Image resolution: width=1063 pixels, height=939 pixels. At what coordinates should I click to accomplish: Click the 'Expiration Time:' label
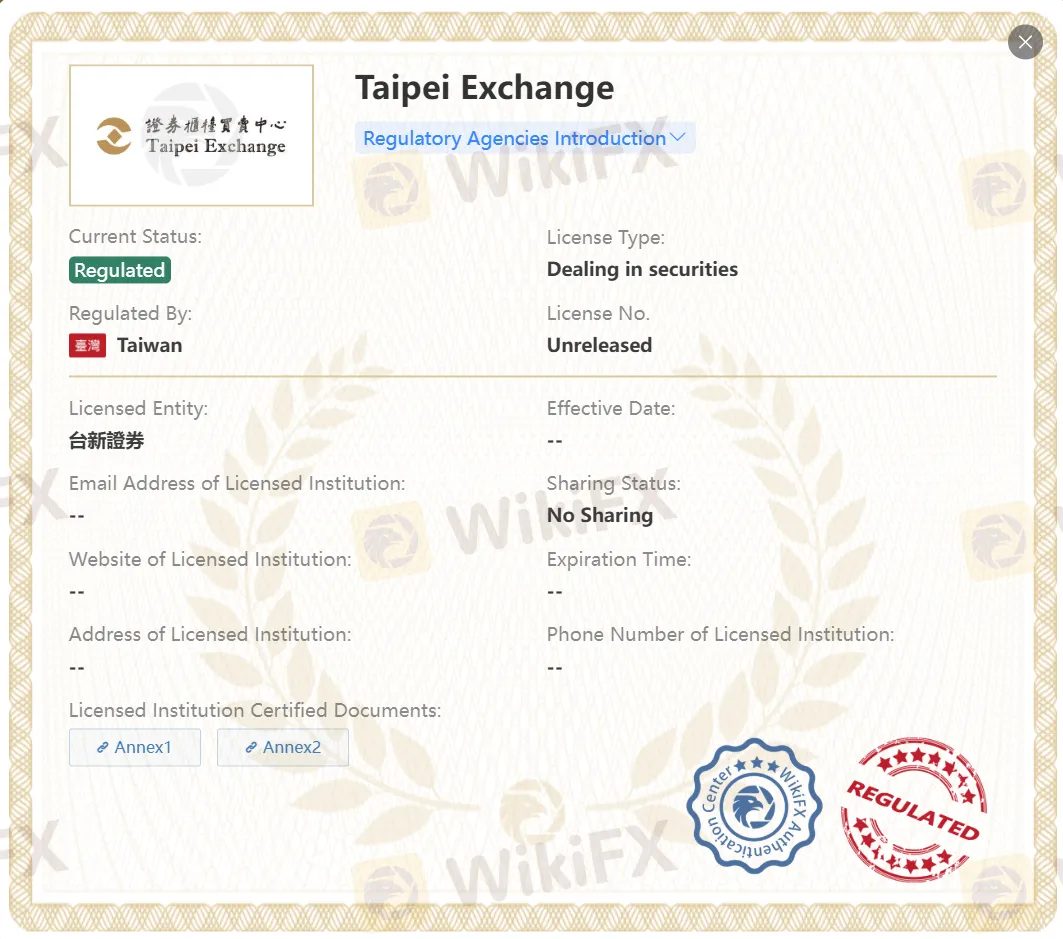(619, 559)
